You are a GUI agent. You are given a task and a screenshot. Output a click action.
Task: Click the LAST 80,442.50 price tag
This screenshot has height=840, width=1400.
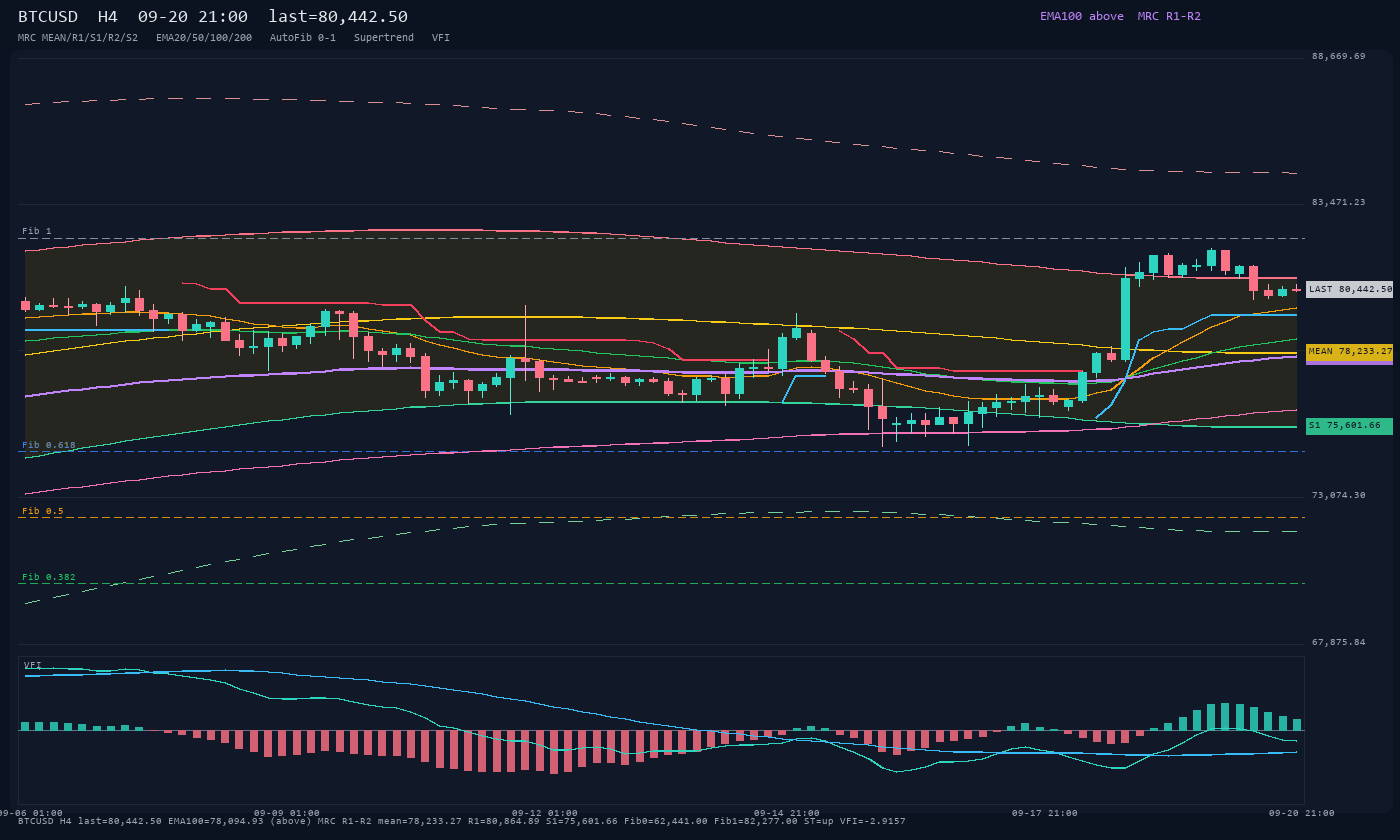click(1349, 289)
